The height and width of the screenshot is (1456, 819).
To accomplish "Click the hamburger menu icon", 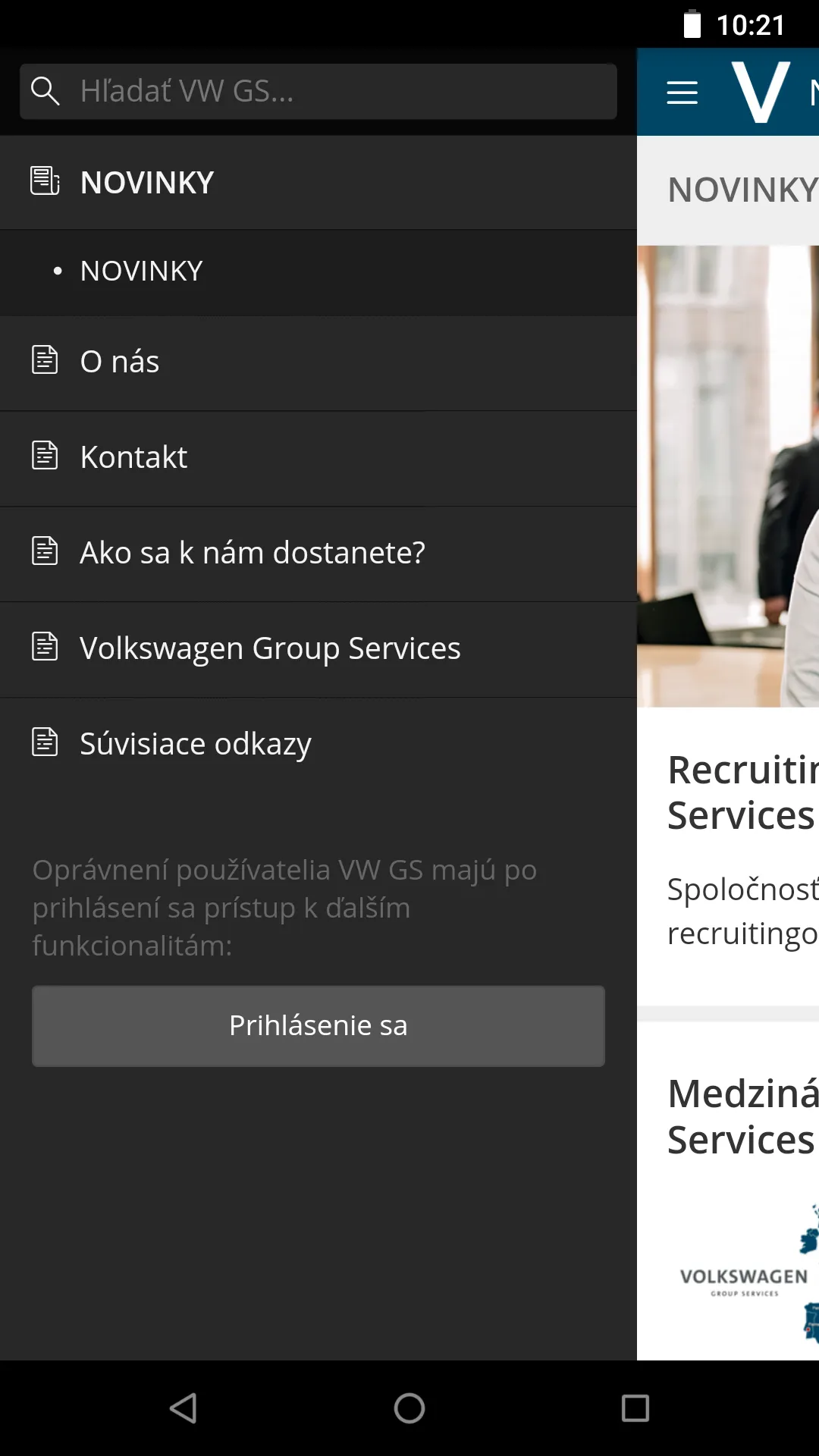I will point(682,93).
